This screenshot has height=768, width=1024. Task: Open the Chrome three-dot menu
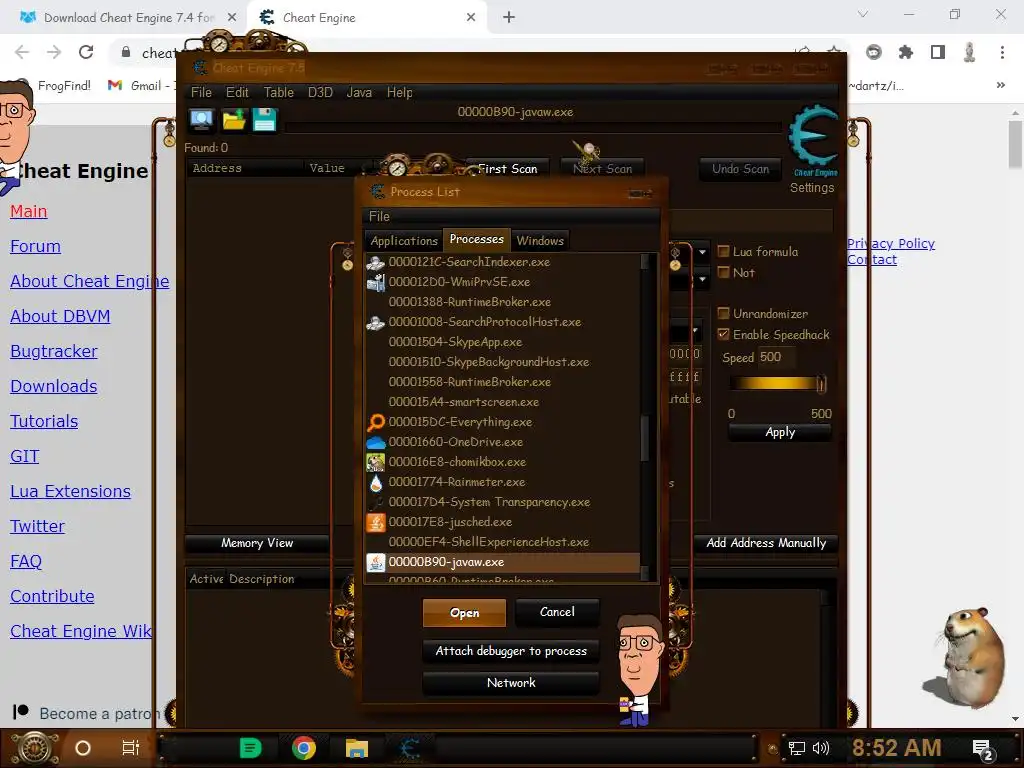[1002, 52]
